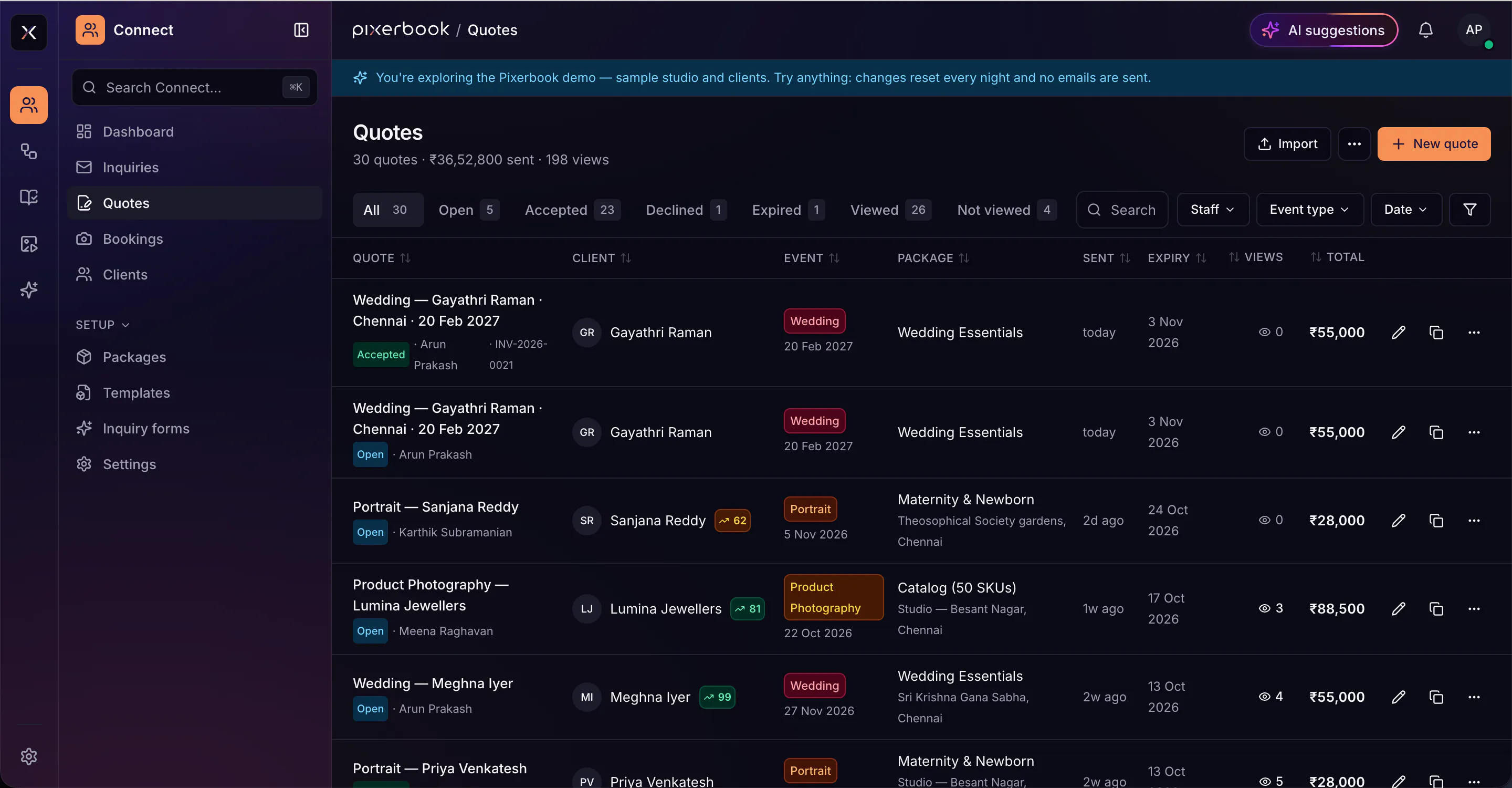Image resolution: width=1512 pixels, height=788 pixels.
Task: Duplicate the Meghna Iyer wedding quote
Action: tap(1436, 697)
